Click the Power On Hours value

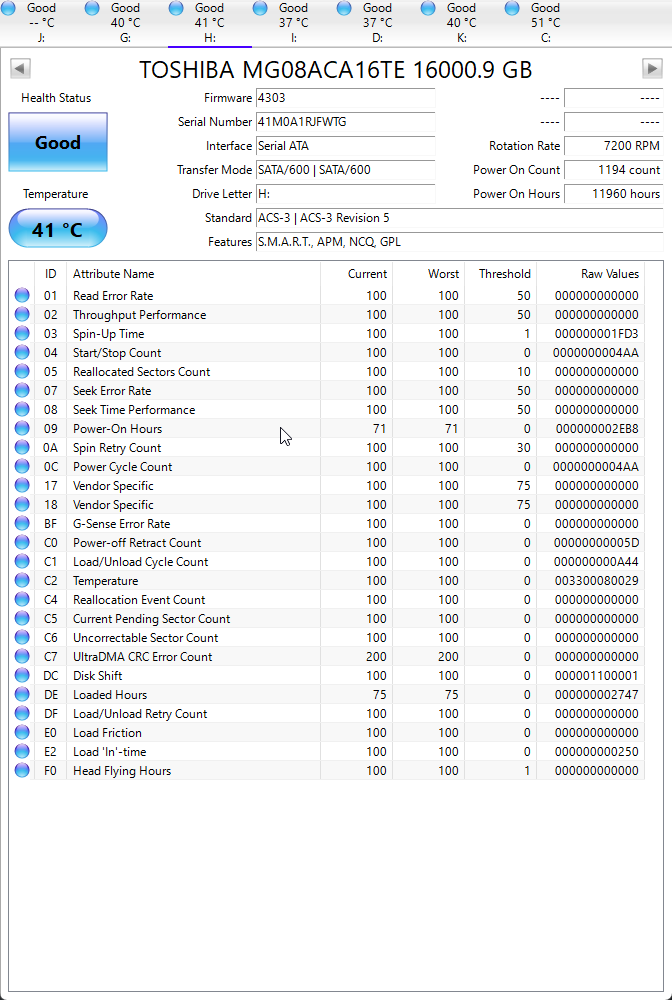pyautogui.click(x=613, y=194)
